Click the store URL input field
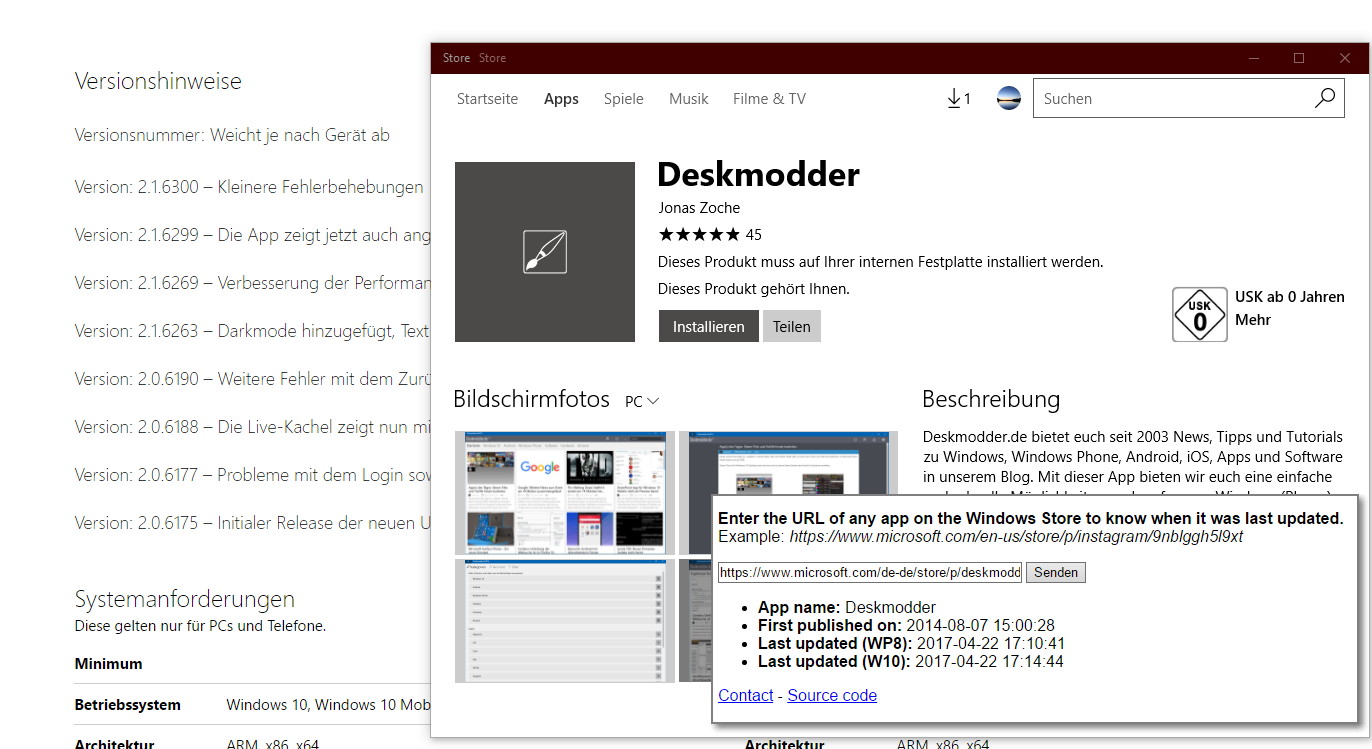1372x749 pixels. click(x=870, y=572)
